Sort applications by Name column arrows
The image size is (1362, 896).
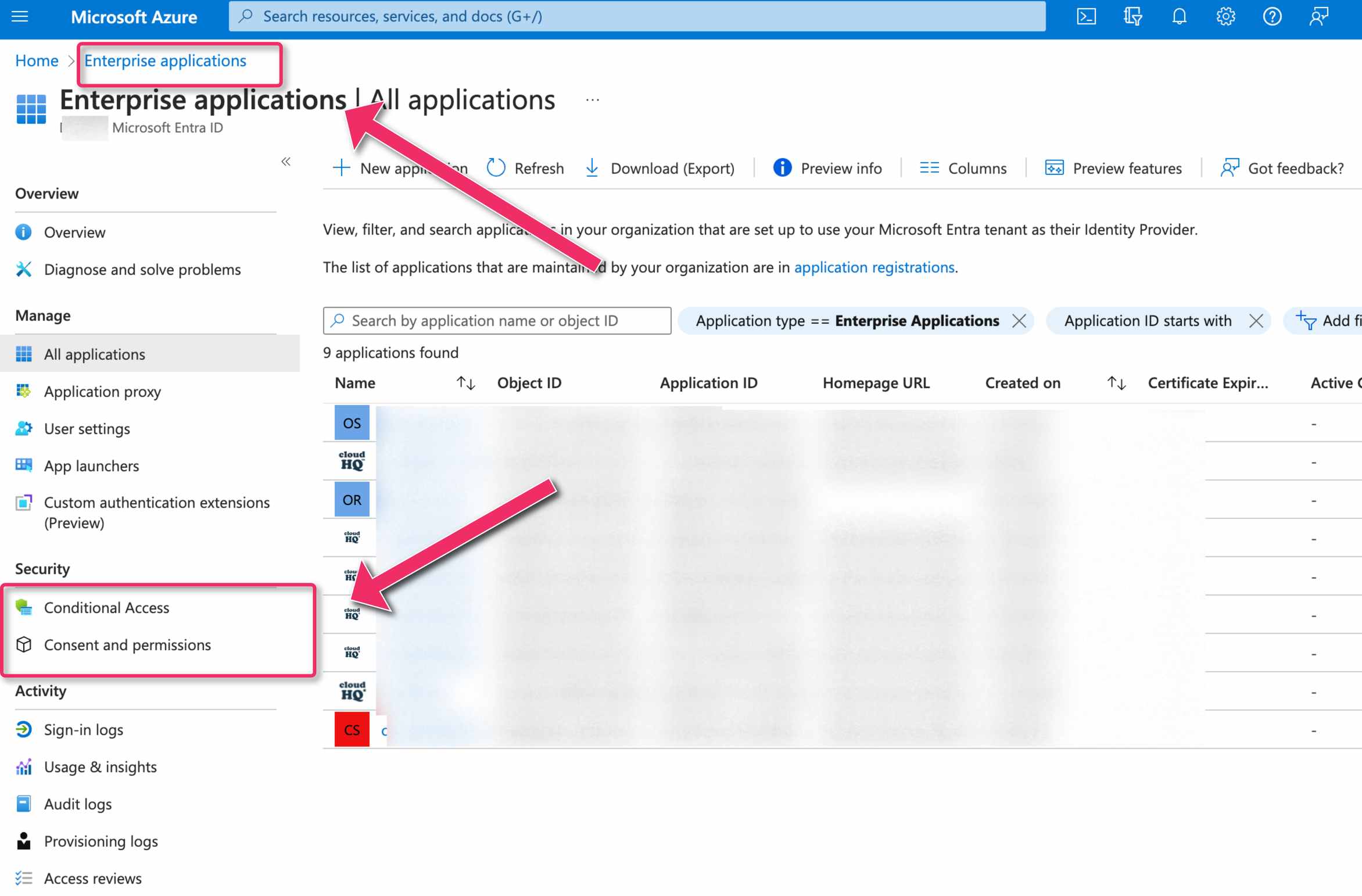[465, 383]
